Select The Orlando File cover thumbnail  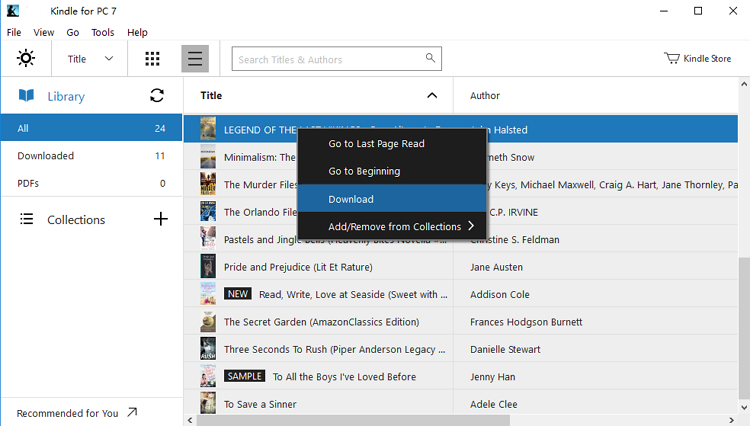tap(208, 211)
